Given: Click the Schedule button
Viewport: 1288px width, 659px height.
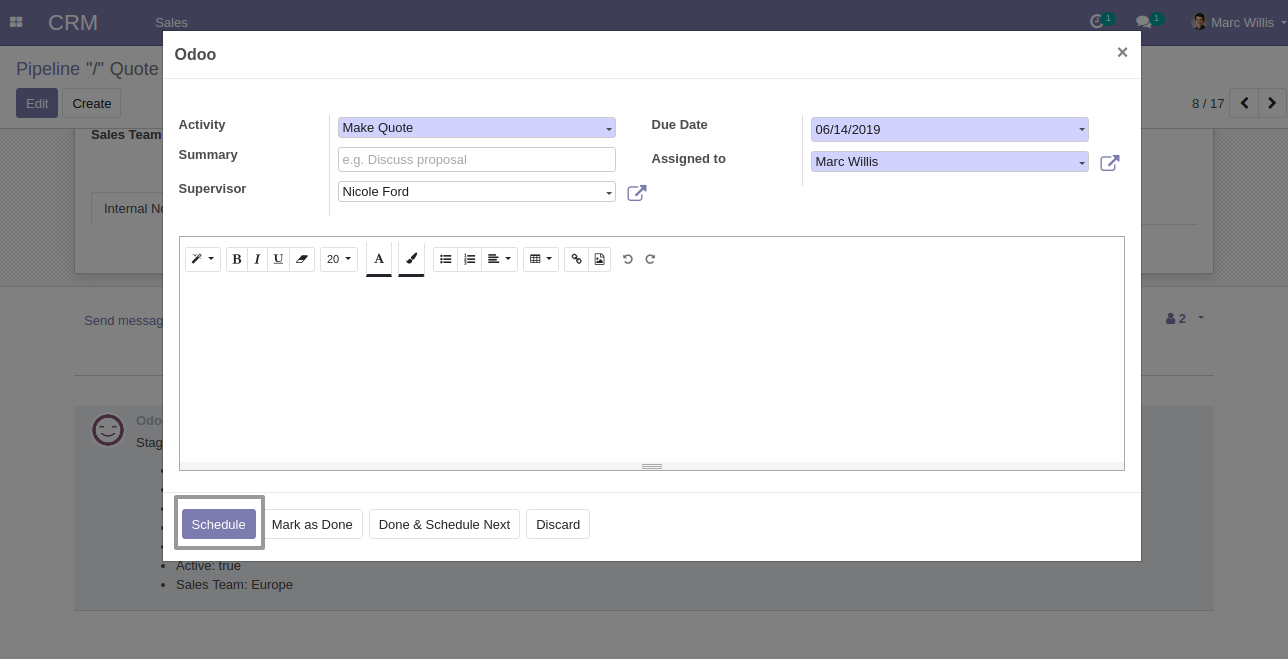Looking at the screenshot, I should pyautogui.click(x=219, y=524).
